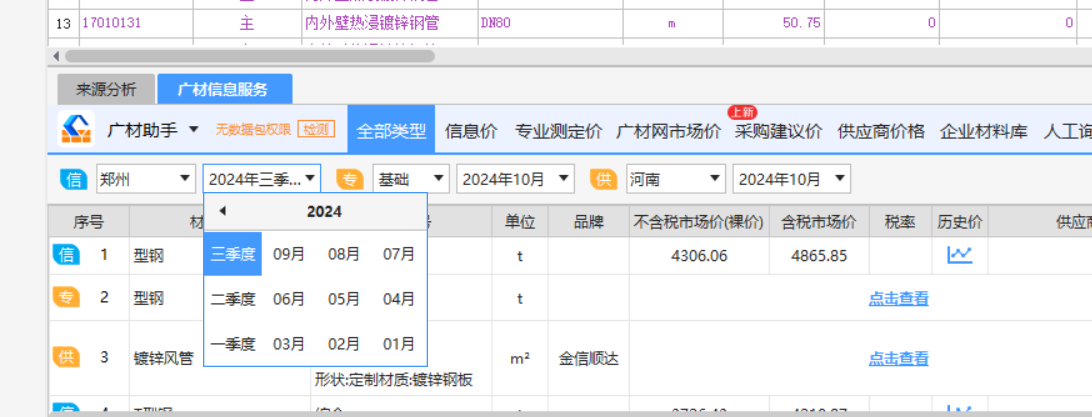1092x417 pixels.
Task: Click material name 镀锌风管 in row 3
Action: click(x=164, y=359)
